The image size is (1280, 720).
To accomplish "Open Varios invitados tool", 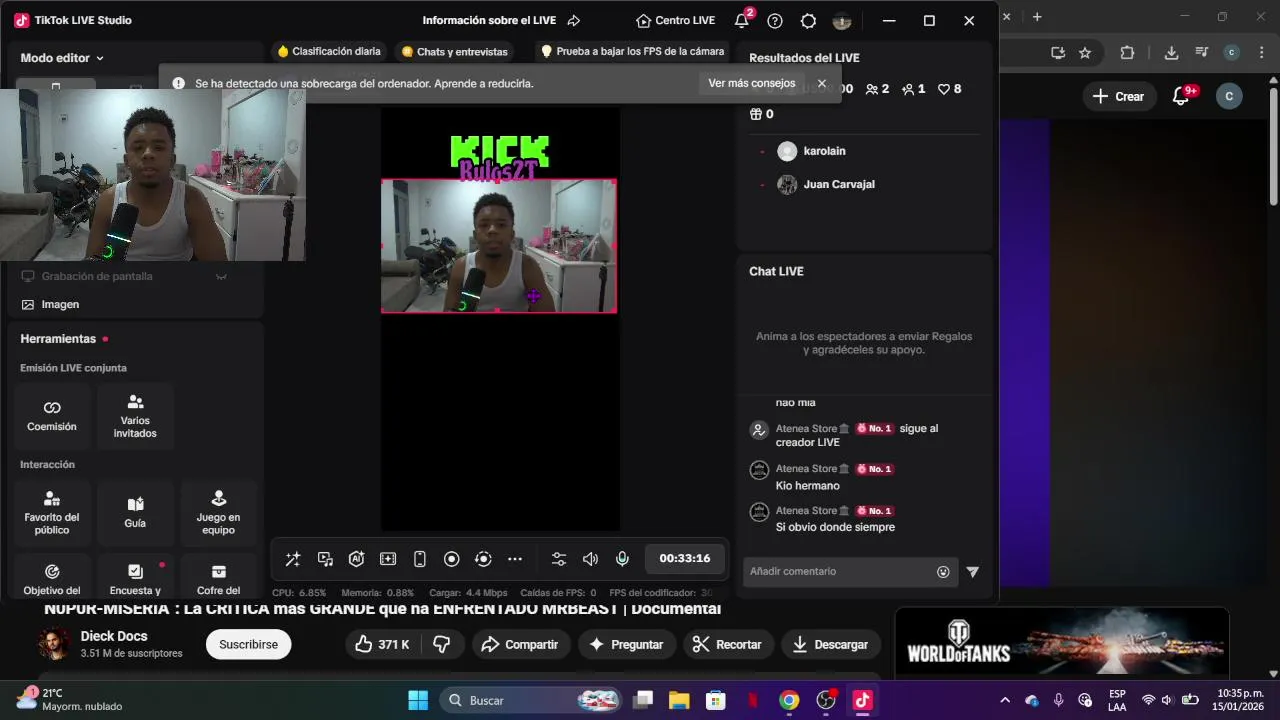I will click(135, 416).
